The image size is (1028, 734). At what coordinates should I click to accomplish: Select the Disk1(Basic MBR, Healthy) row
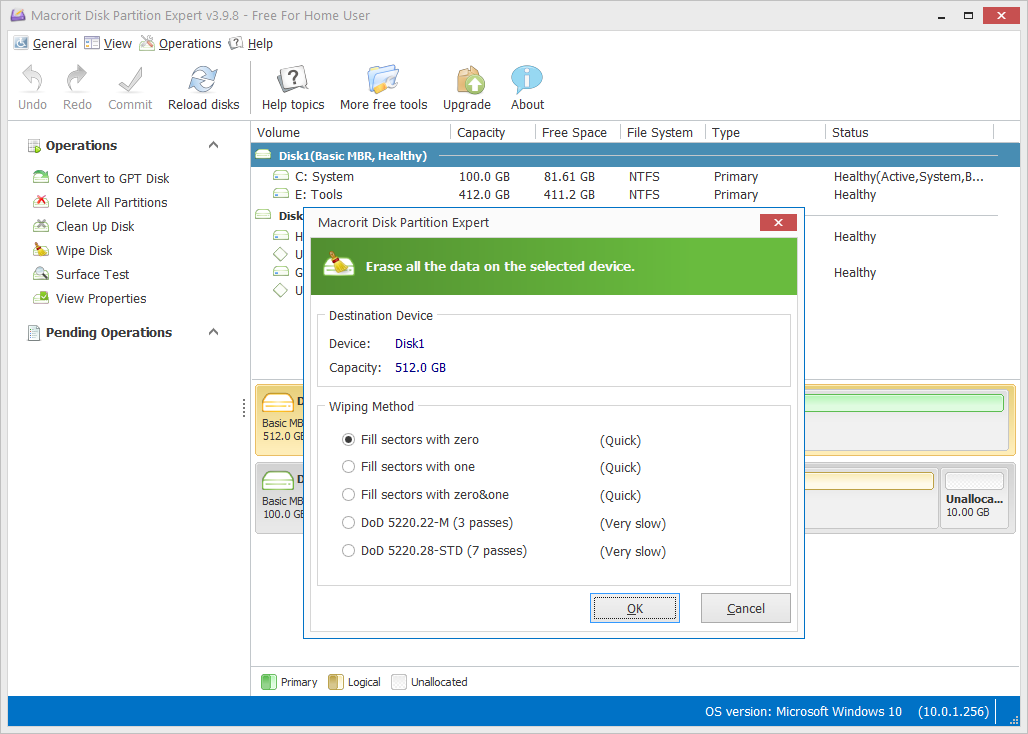pyautogui.click(x=635, y=155)
